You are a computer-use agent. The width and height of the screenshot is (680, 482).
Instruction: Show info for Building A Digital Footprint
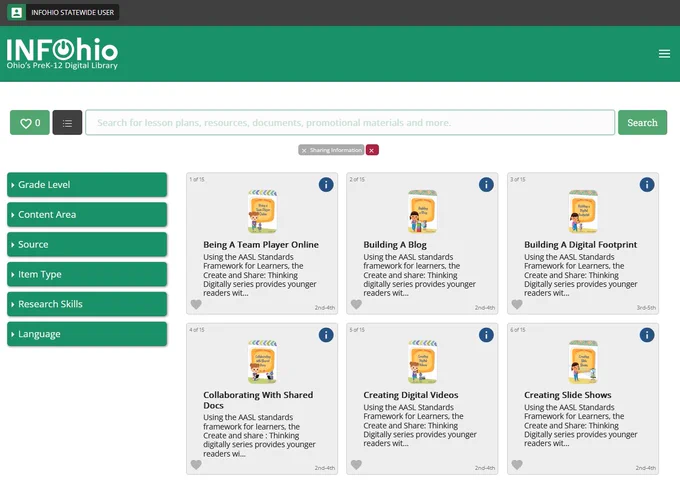(x=647, y=184)
